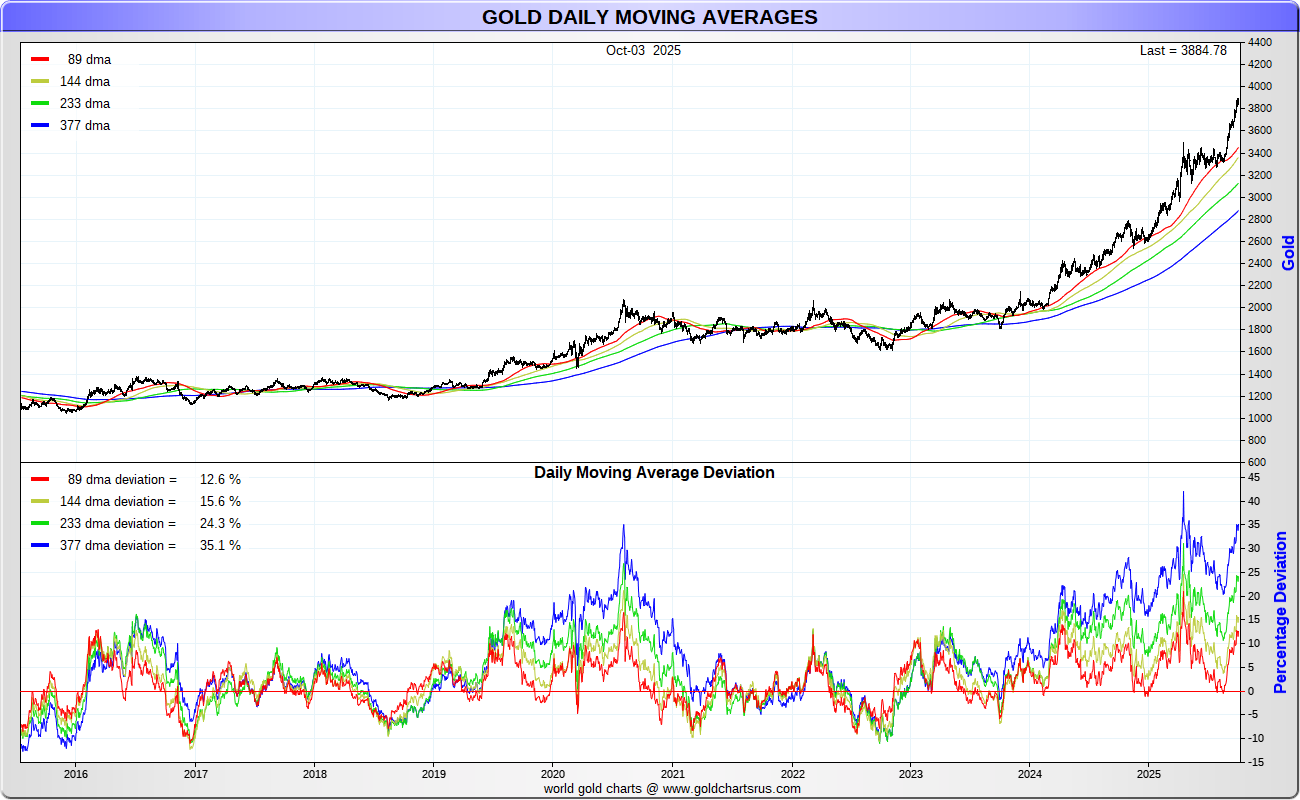Click the 15.6 % deviation value

[x=220, y=502]
